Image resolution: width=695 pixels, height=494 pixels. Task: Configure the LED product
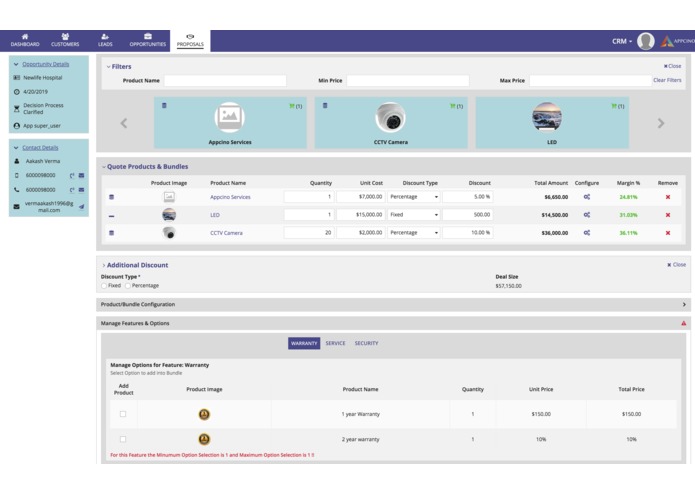[x=586, y=215]
